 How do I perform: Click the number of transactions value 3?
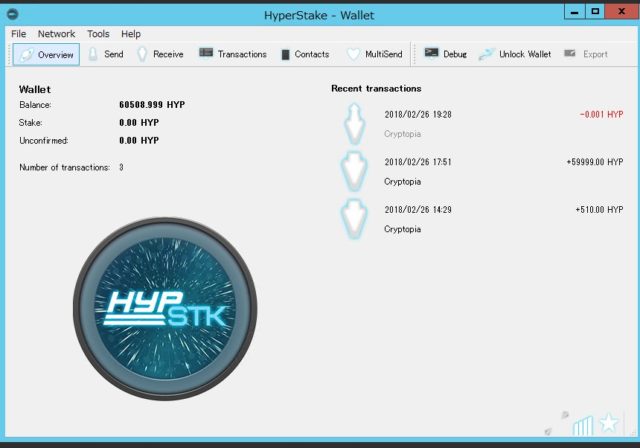pos(121,167)
